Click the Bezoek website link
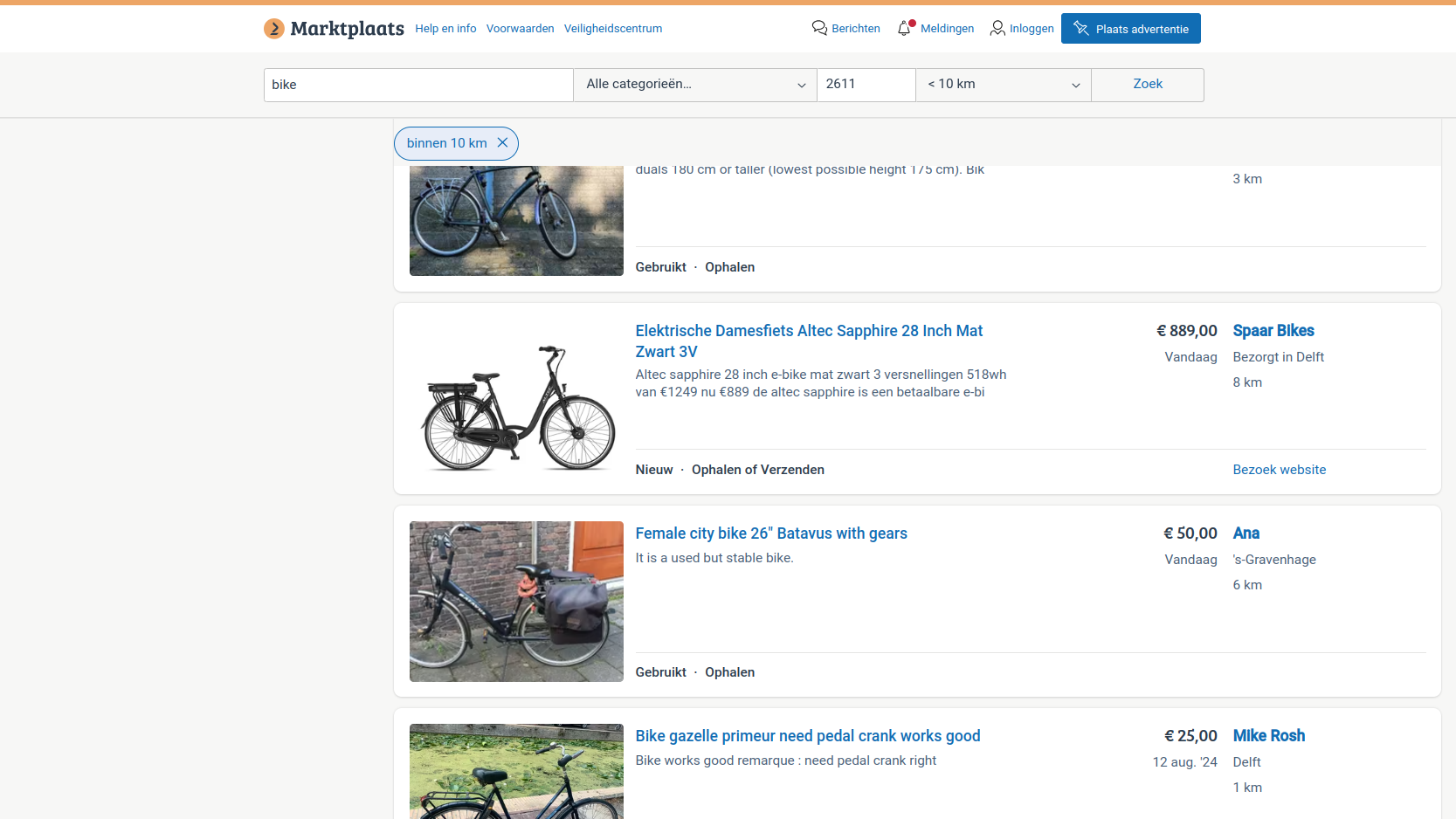Image resolution: width=1456 pixels, height=819 pixels. (1280, 470)
